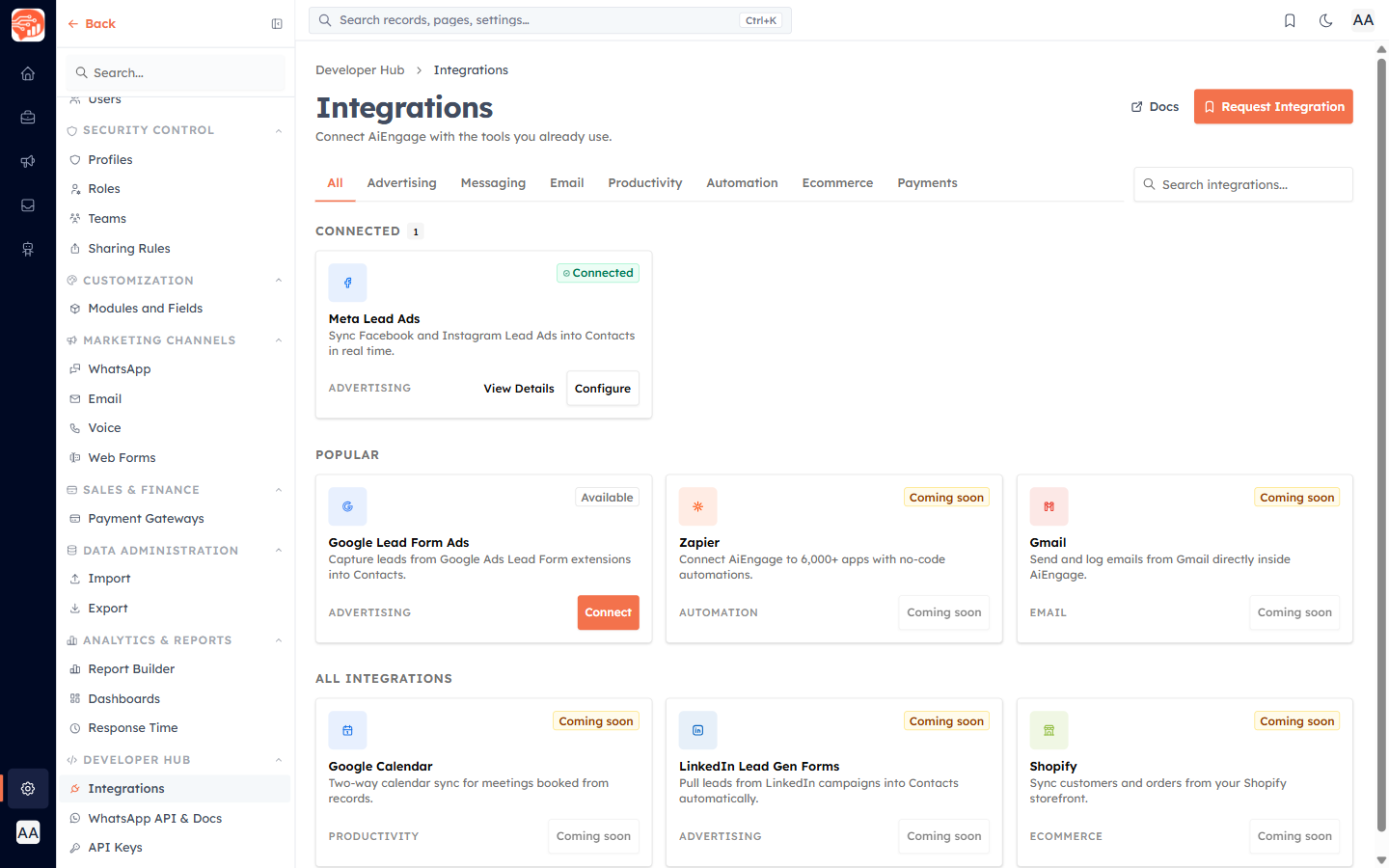
Task: Click Configure on Meta Lead Ads
Action: (x=603, y=389)
